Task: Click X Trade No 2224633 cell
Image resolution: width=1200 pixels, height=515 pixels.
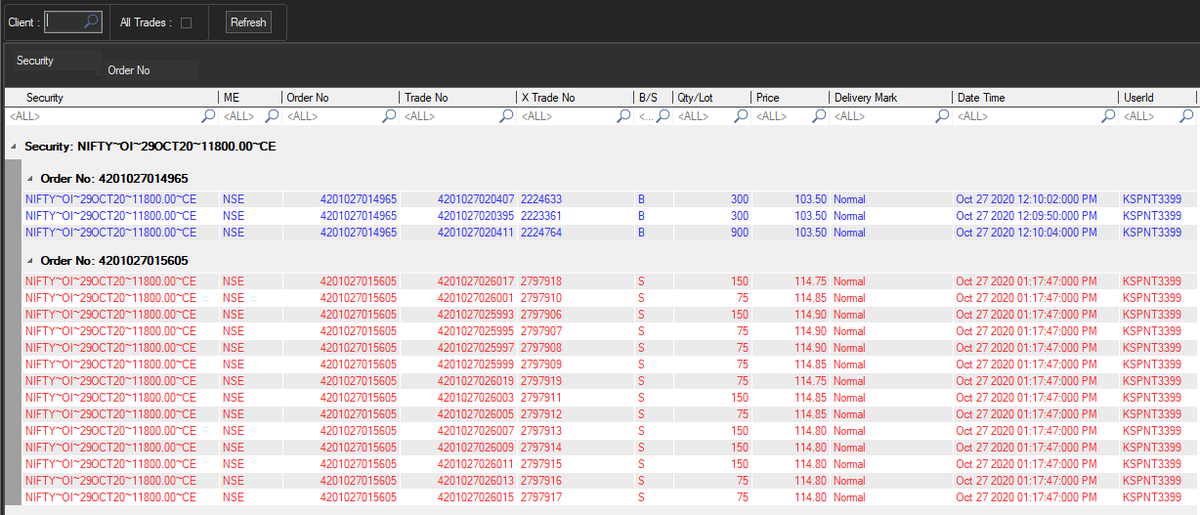Action: pos(575,199)
